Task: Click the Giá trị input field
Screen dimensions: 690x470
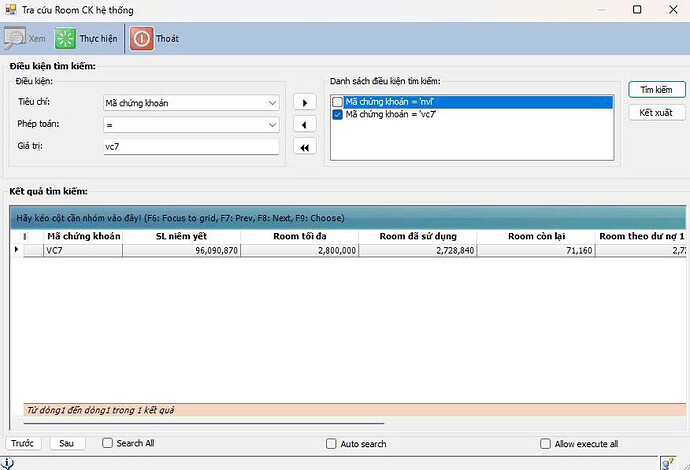Action: (x=191, y=147)
